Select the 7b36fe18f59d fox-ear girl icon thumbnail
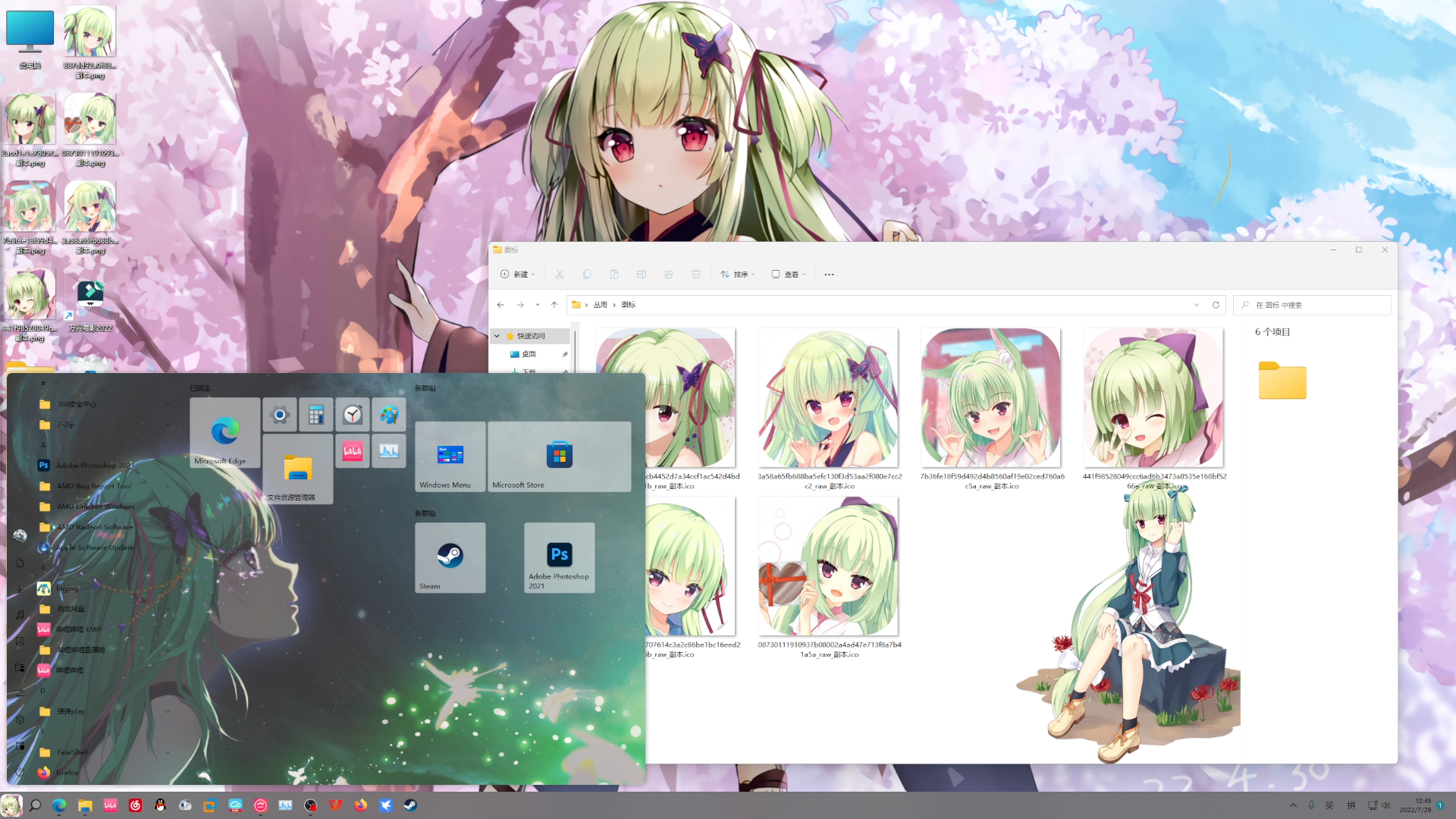The height and width of the screenshot is (819, 1456). [990, 397]
